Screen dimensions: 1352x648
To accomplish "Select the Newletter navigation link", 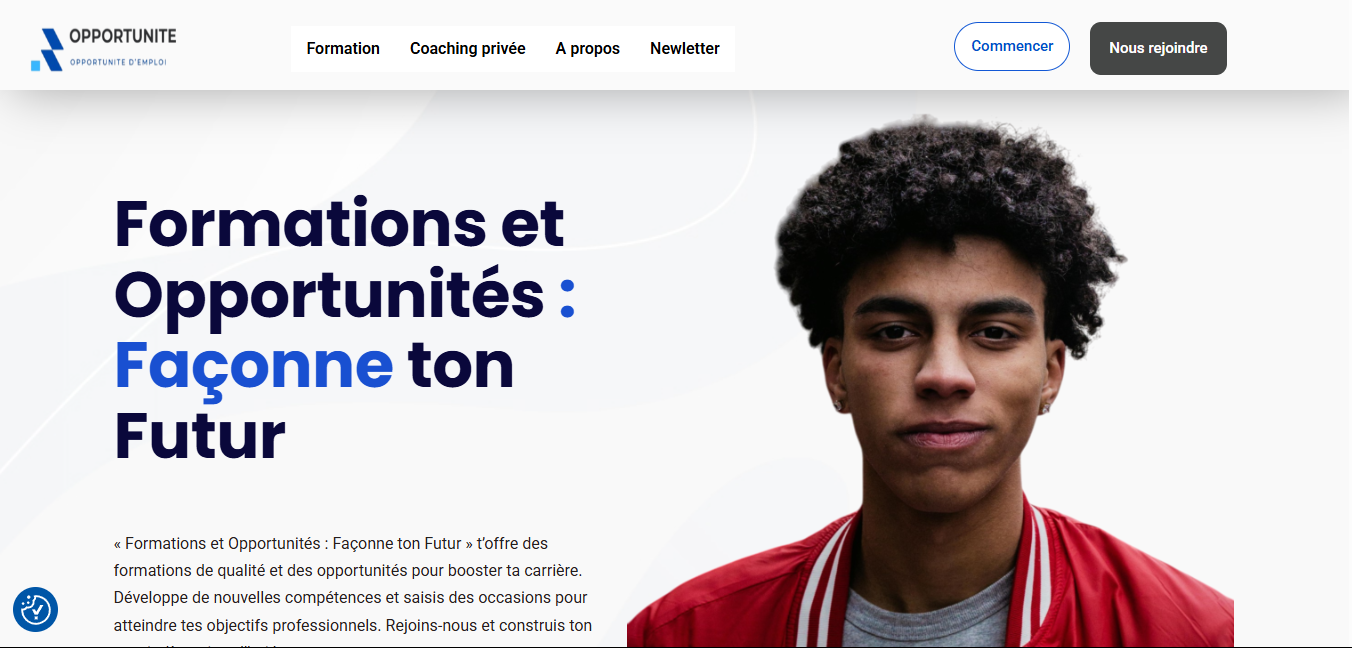I will pos(685,48).
